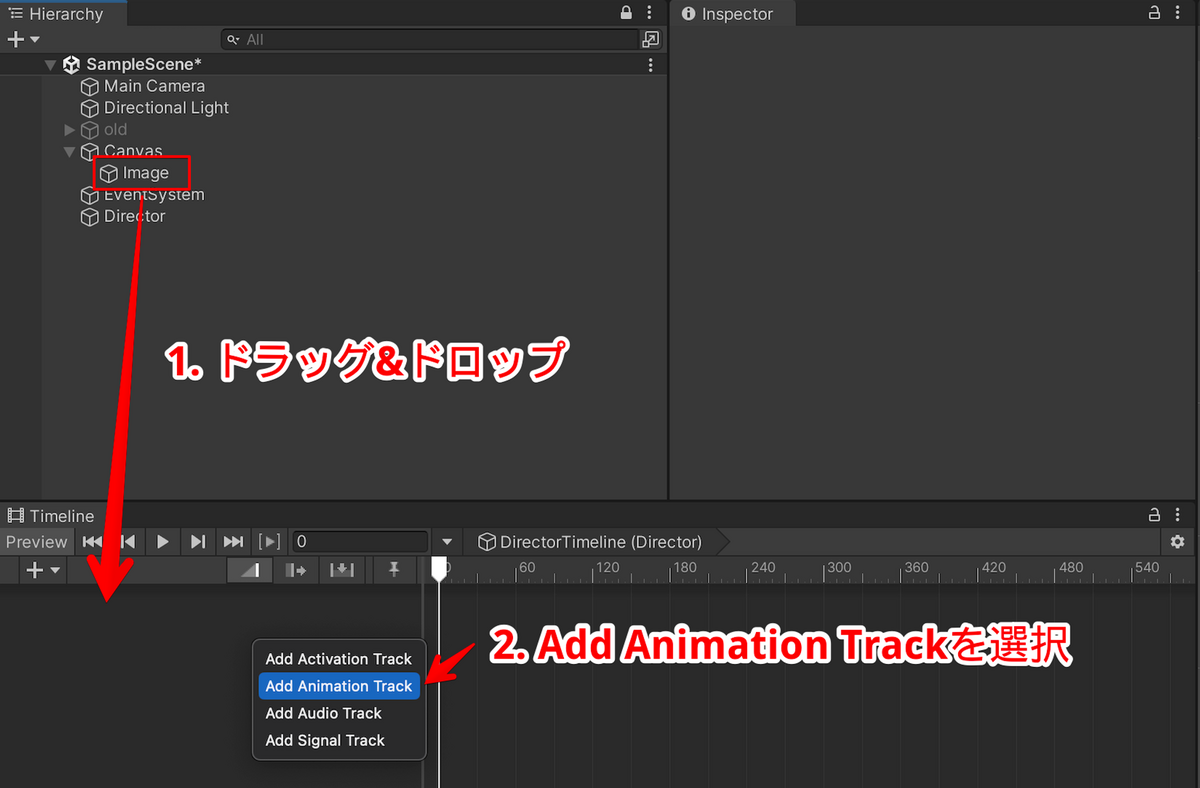
Task: Collapse the Canvas object in Hierarchy
Action: (69, 151)
